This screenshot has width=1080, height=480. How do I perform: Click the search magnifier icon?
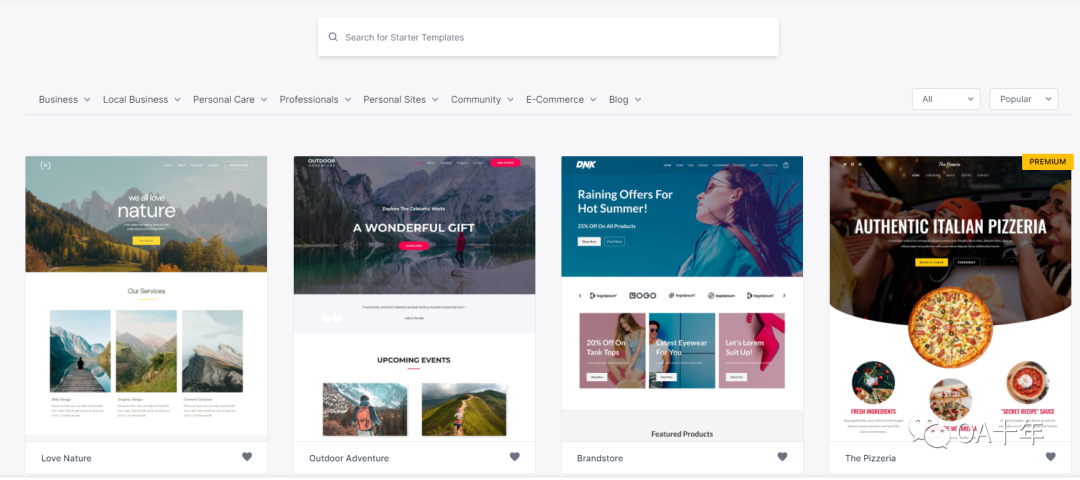333,37
